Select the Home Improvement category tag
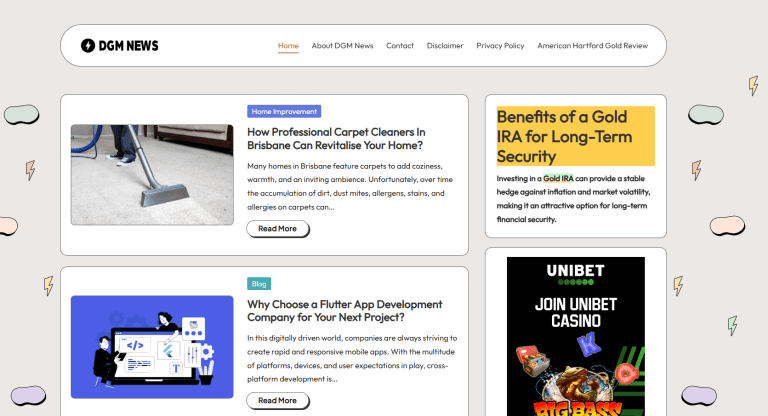 pyautogui.click(x=284, y=111)
